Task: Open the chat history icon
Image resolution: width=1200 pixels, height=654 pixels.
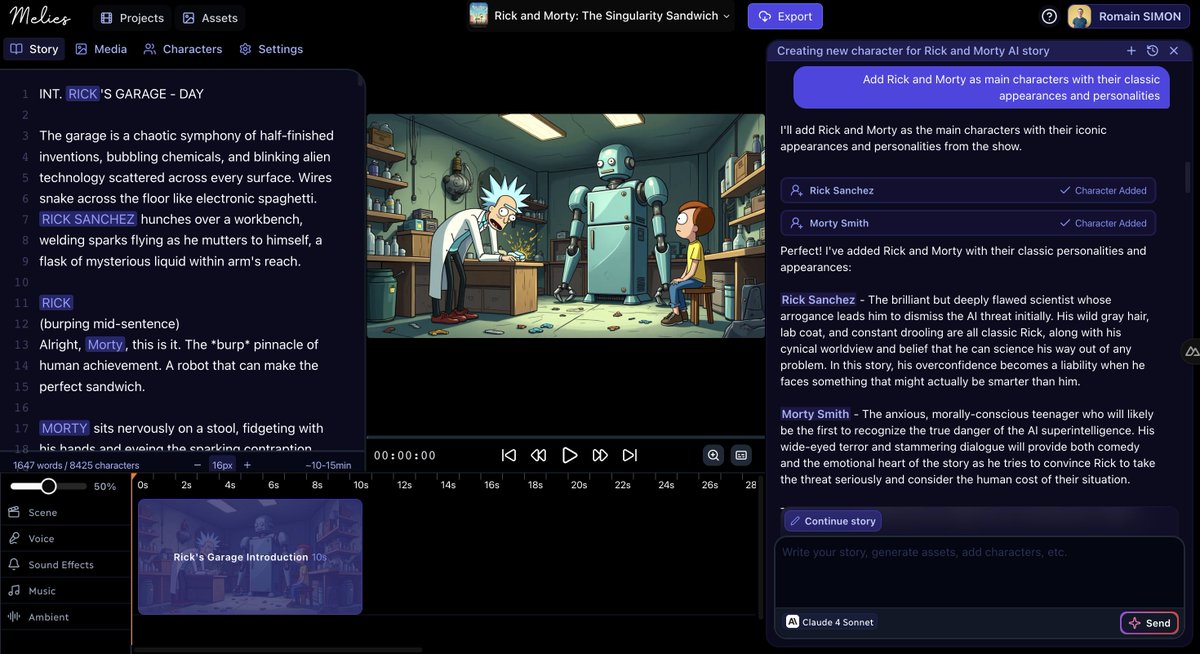Action: (x=1152, y=50)
